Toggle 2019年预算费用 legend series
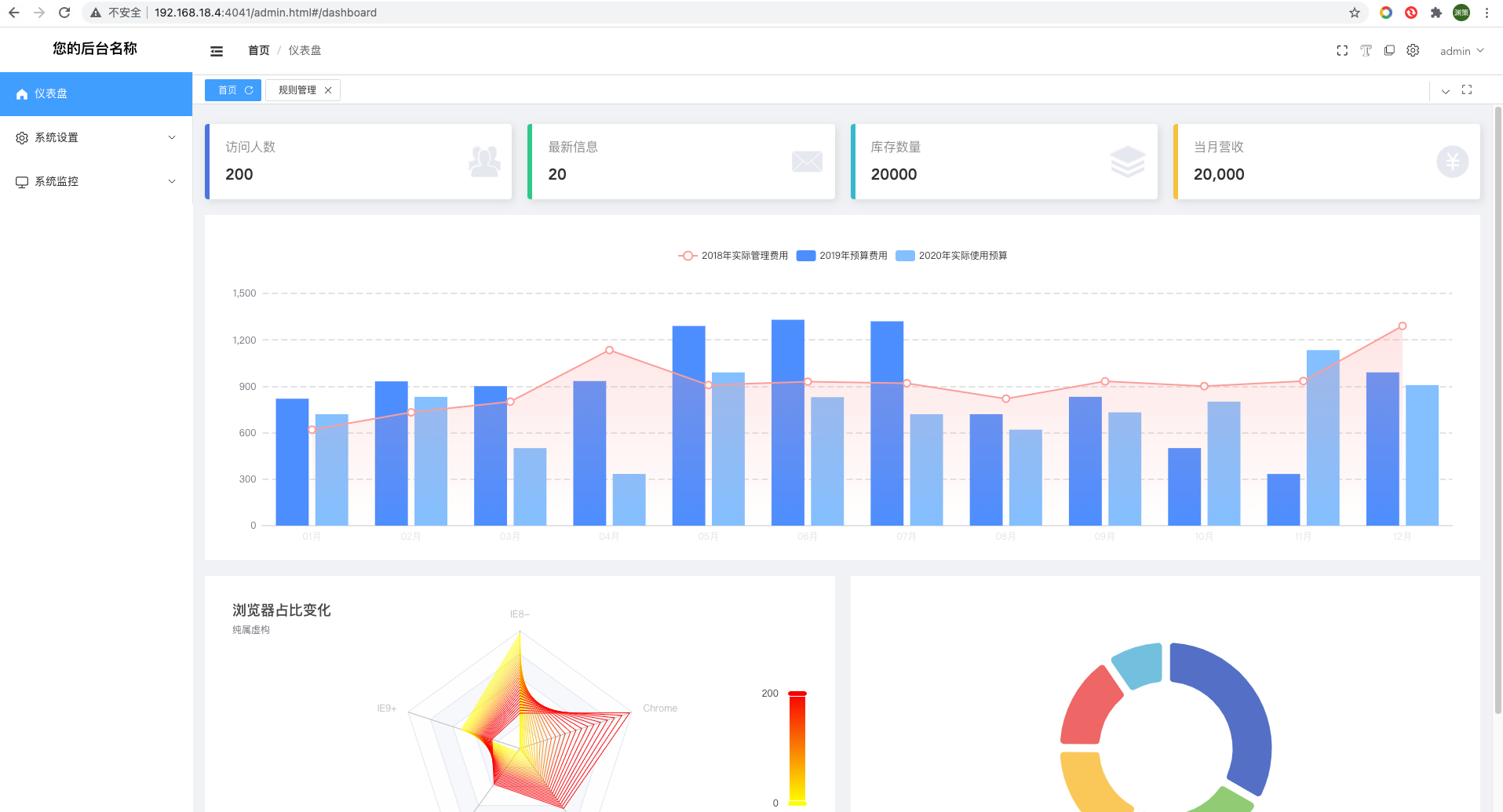This screenshot has height=812, width=1503. [x=841, y=256]
